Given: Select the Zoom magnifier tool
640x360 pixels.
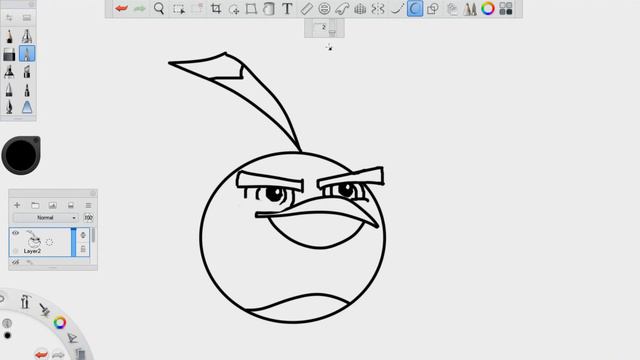Looking at the screenshot, I should [159, 9].
